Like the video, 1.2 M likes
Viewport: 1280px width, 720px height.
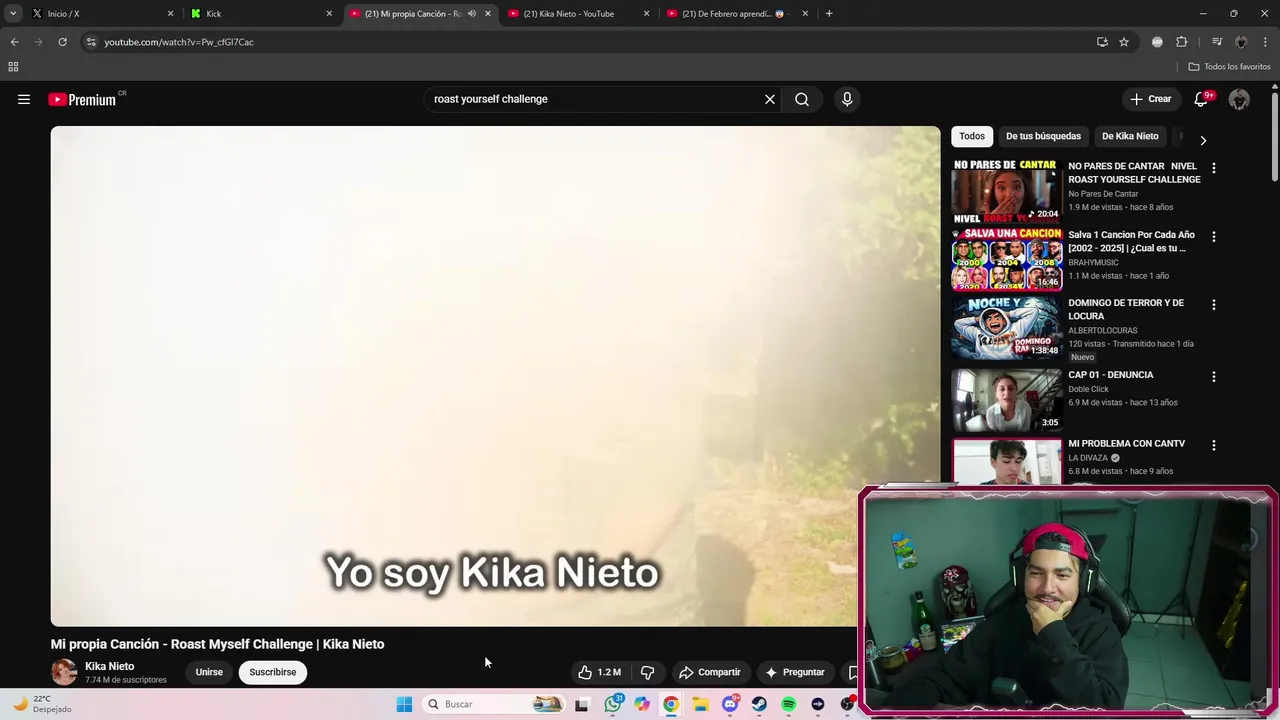(x=599, y=672)
